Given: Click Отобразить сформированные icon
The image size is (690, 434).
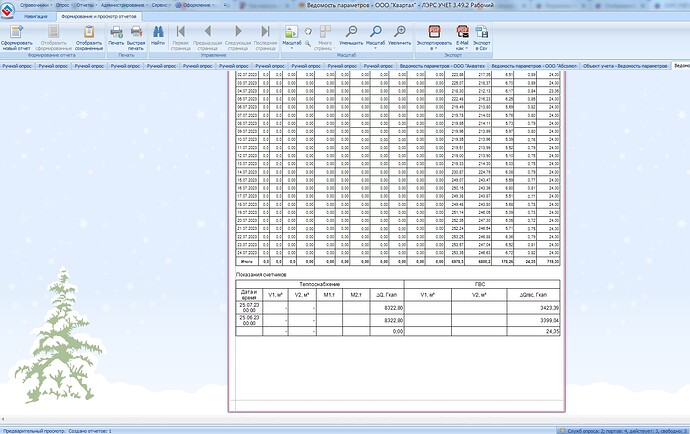Looking at the screenshot, I should click(54, 32).
